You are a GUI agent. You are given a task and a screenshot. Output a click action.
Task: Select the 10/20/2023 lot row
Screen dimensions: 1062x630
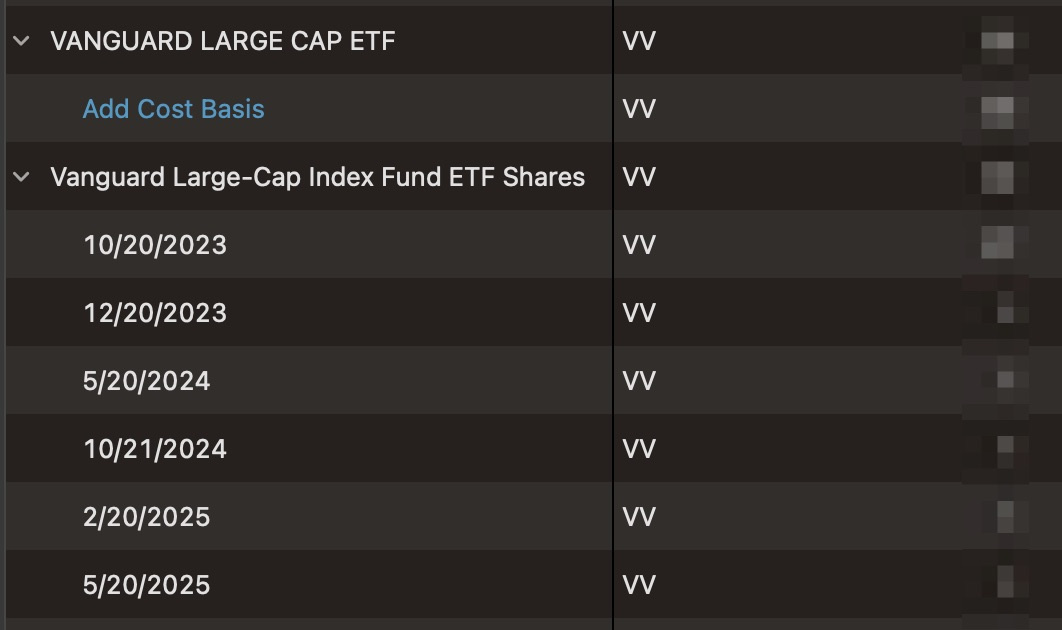point(531,245)
